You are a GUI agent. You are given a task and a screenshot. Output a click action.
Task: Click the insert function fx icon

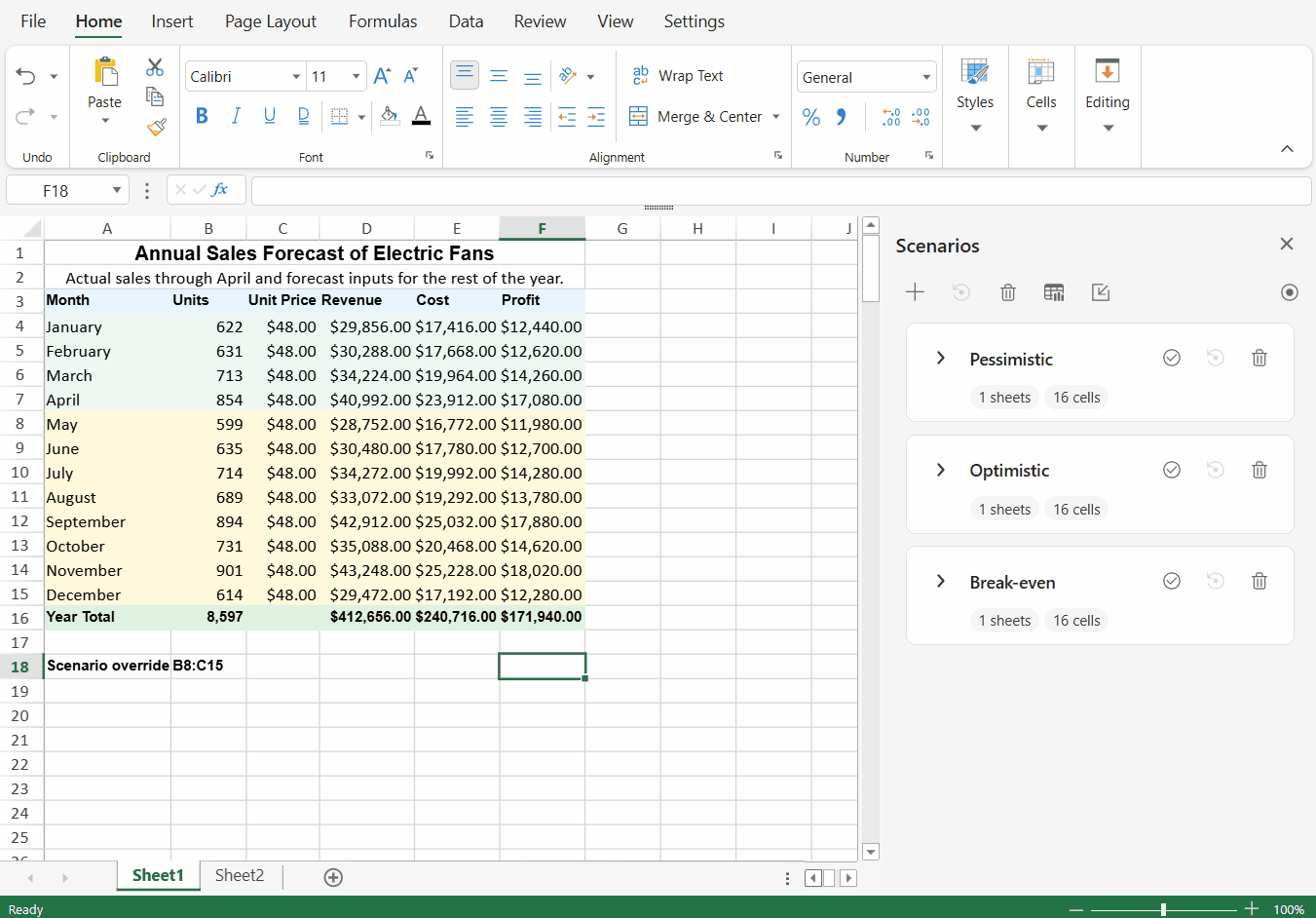point(220,190)
